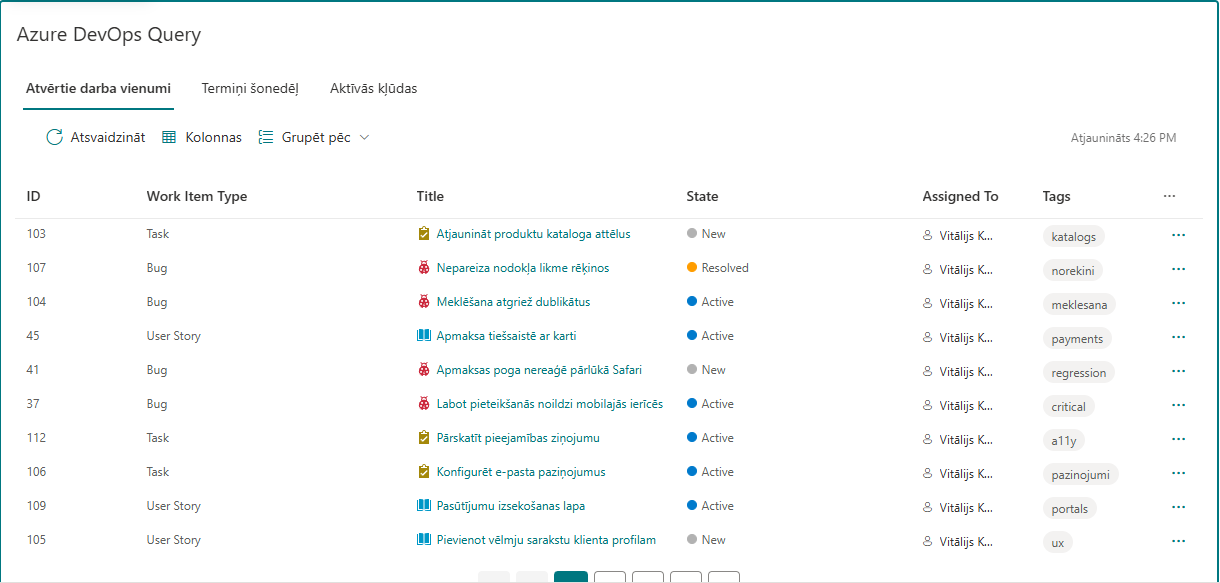Click bug icon beside Nepareiza nodokļa likme rēķinos
The width and height of the screenshot is (1220, 583).
tap(423, 268)
